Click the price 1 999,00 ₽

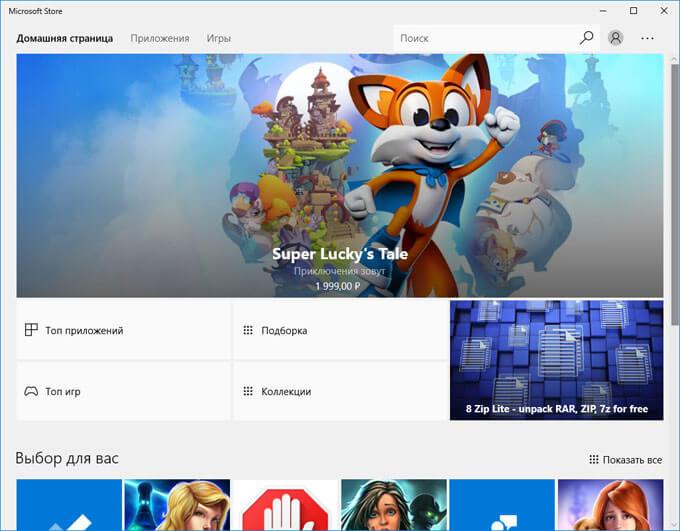(338, 286)
